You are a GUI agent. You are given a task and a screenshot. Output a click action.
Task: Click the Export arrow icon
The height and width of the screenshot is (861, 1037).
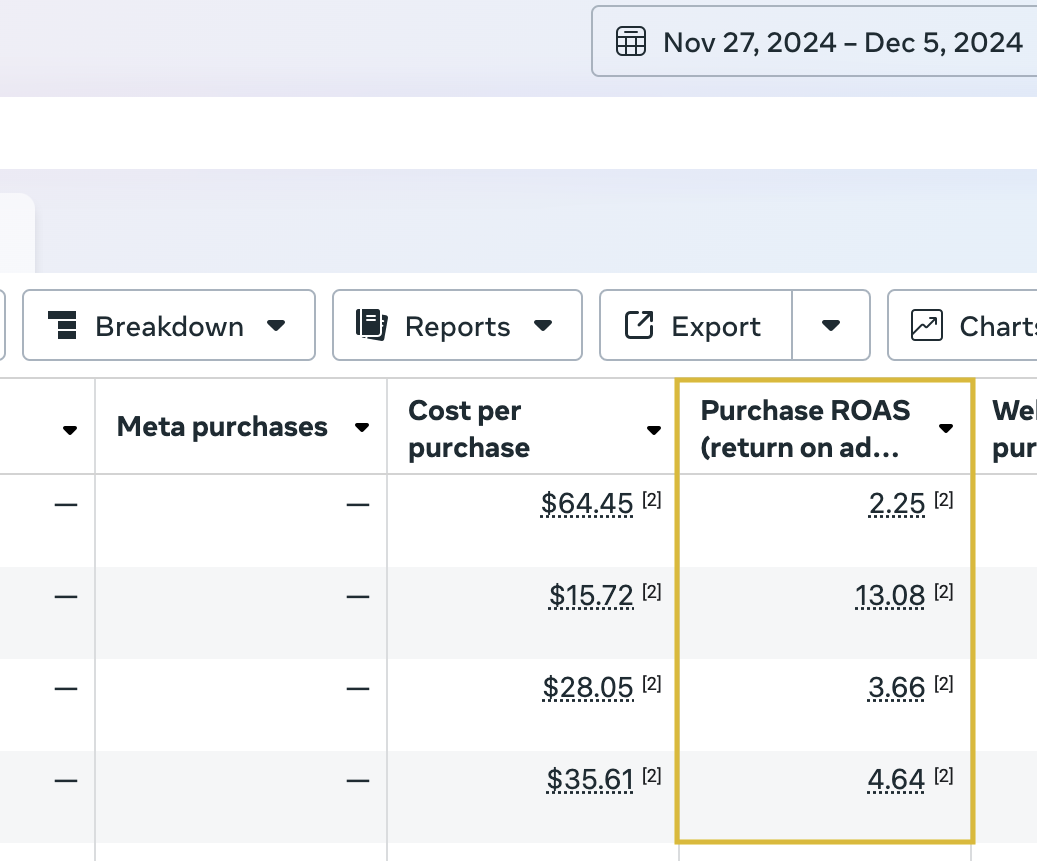coord(639,326)
